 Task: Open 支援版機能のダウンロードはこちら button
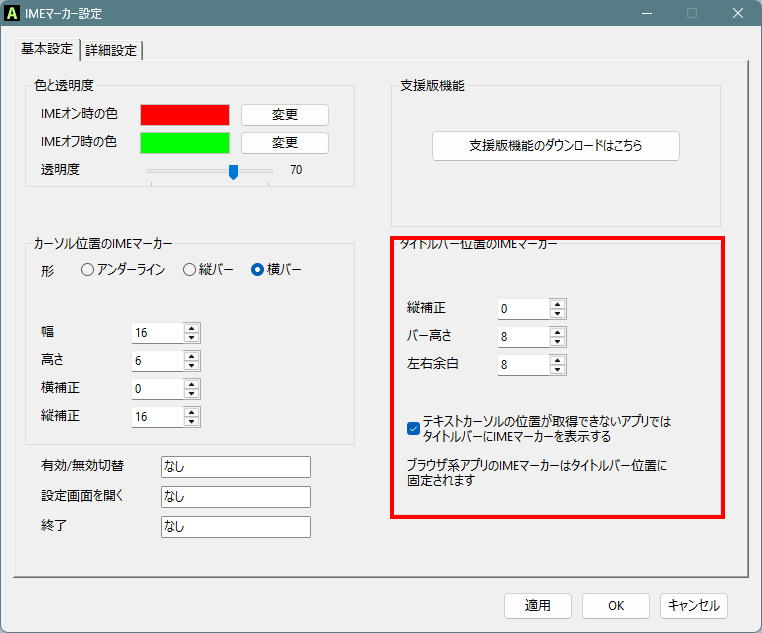click(555, 146)
